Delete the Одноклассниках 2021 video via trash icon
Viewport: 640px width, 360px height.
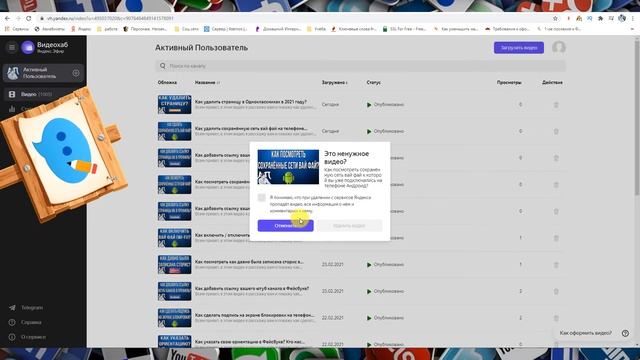(556, 105)
